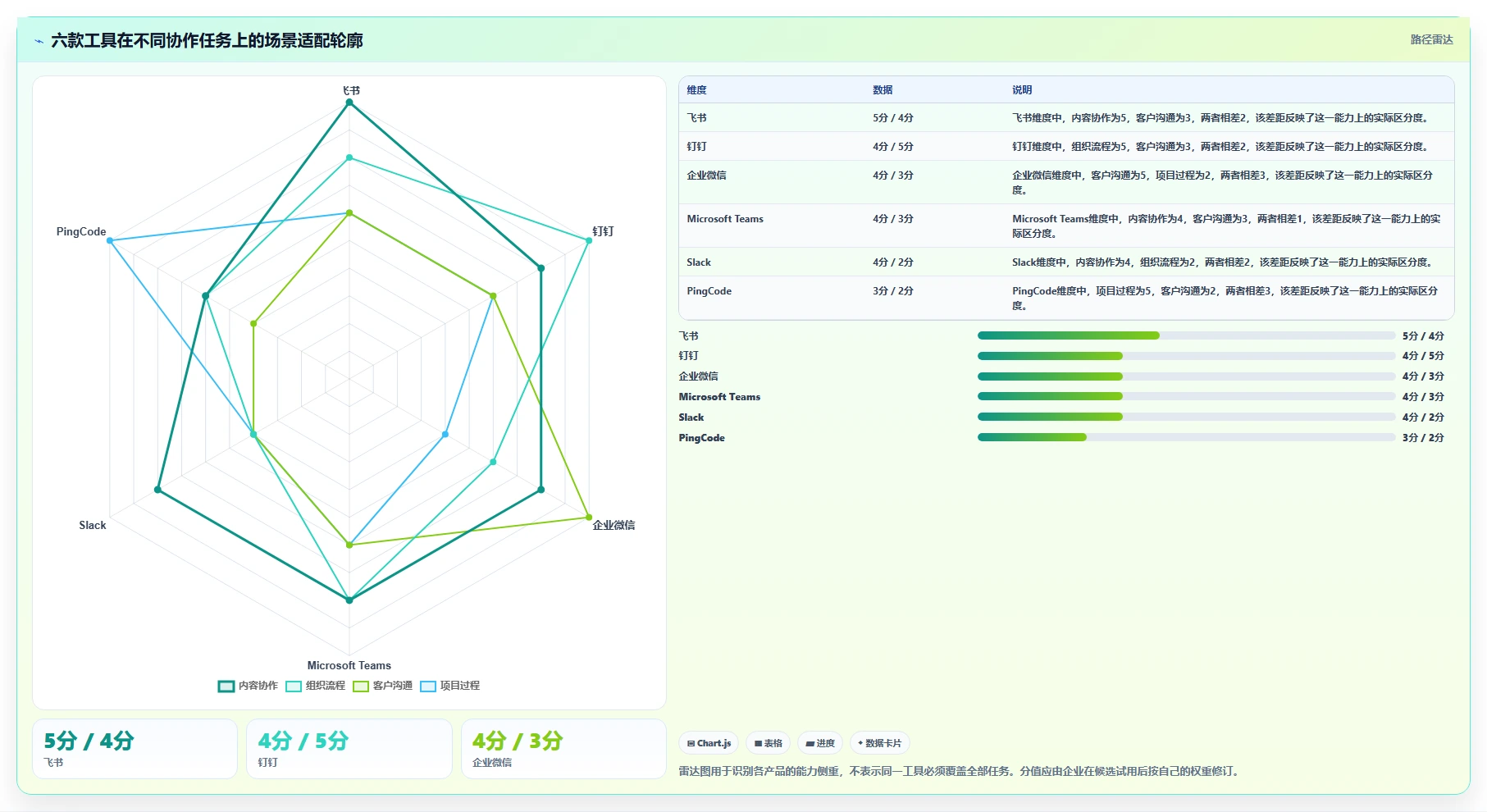Screen dimensions: 1487x812
Task: Click the 企业微信 progress bar
Action: [1186, 376]
